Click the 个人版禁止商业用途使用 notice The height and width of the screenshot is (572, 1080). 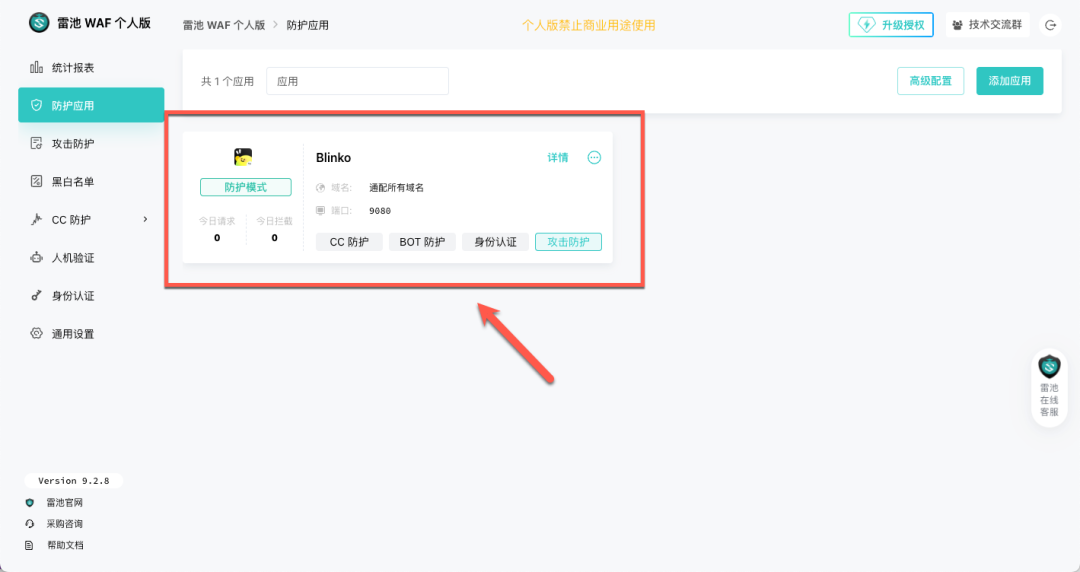pos(588,25)
